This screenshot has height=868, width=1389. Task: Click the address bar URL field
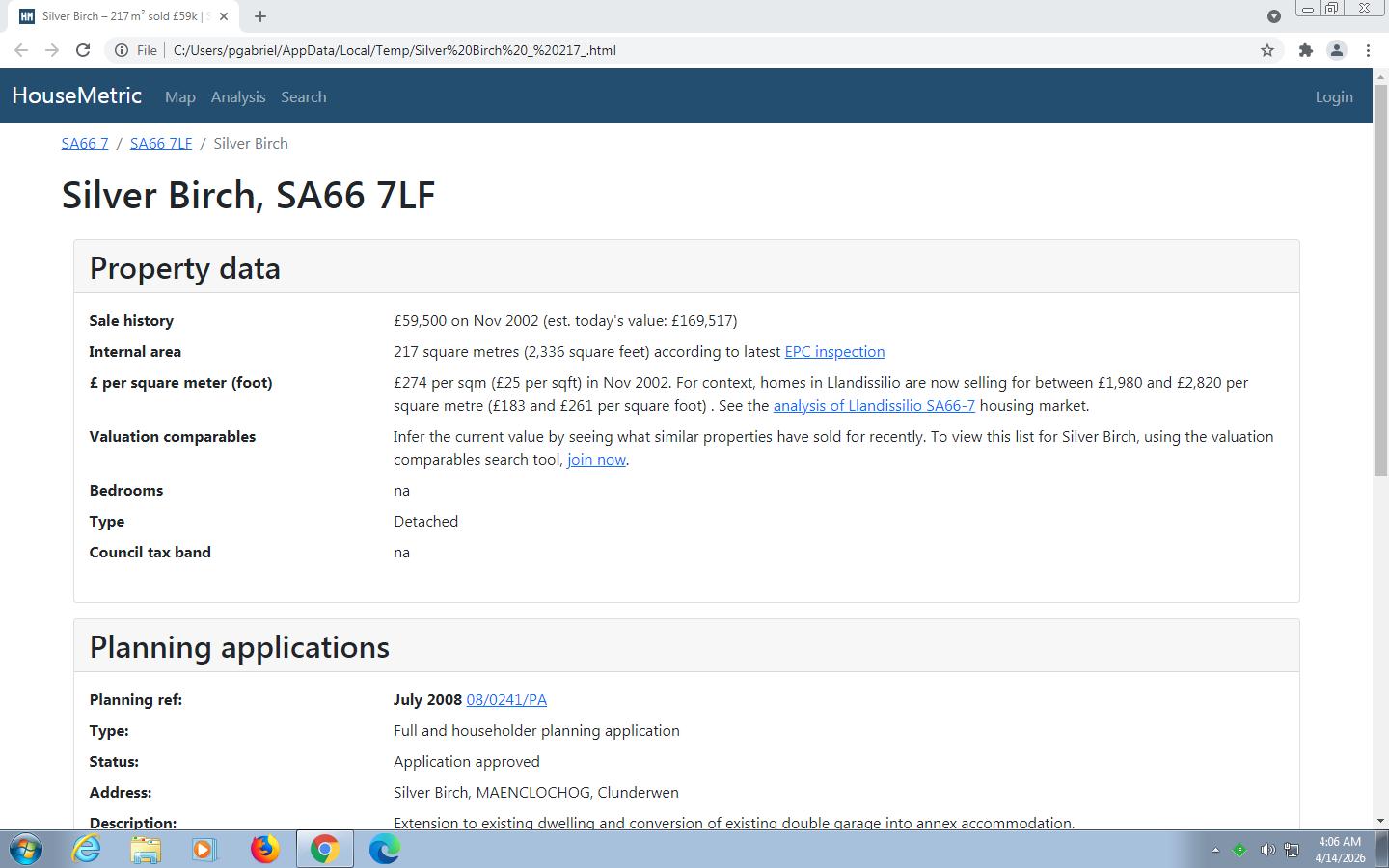pos(675,50)
